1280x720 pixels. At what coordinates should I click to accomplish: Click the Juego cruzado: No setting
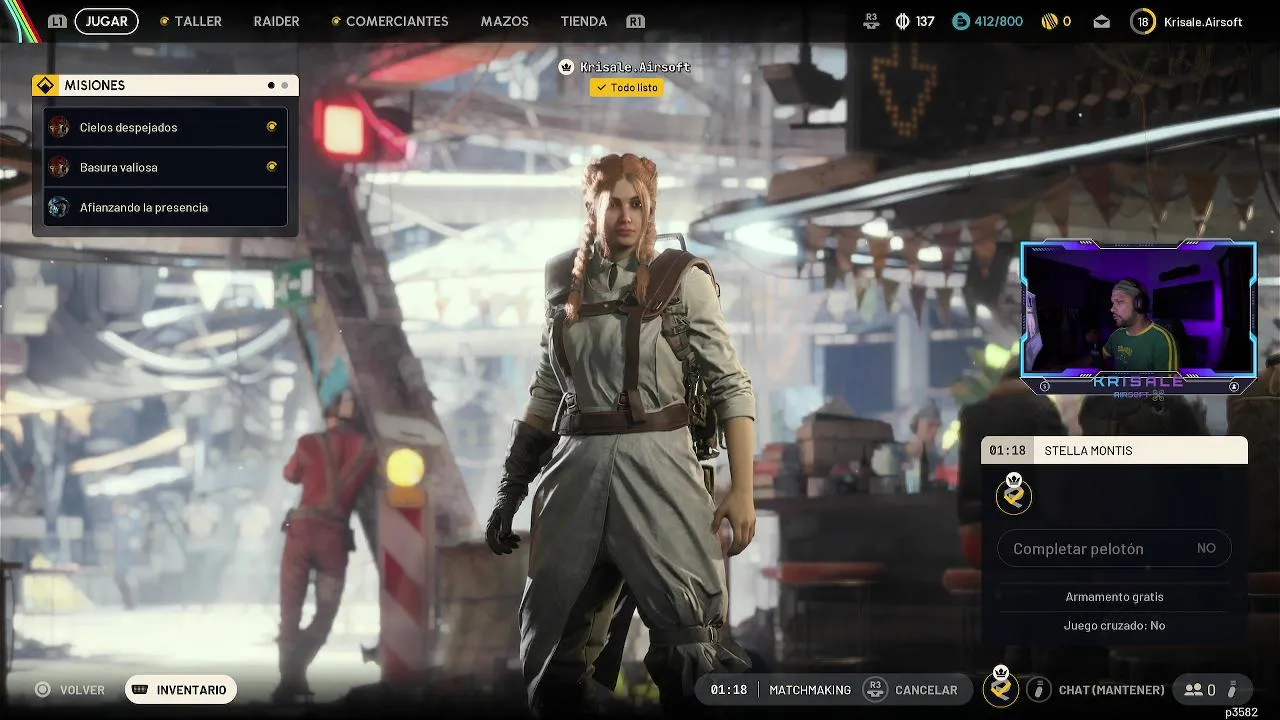coord(1114,625)
